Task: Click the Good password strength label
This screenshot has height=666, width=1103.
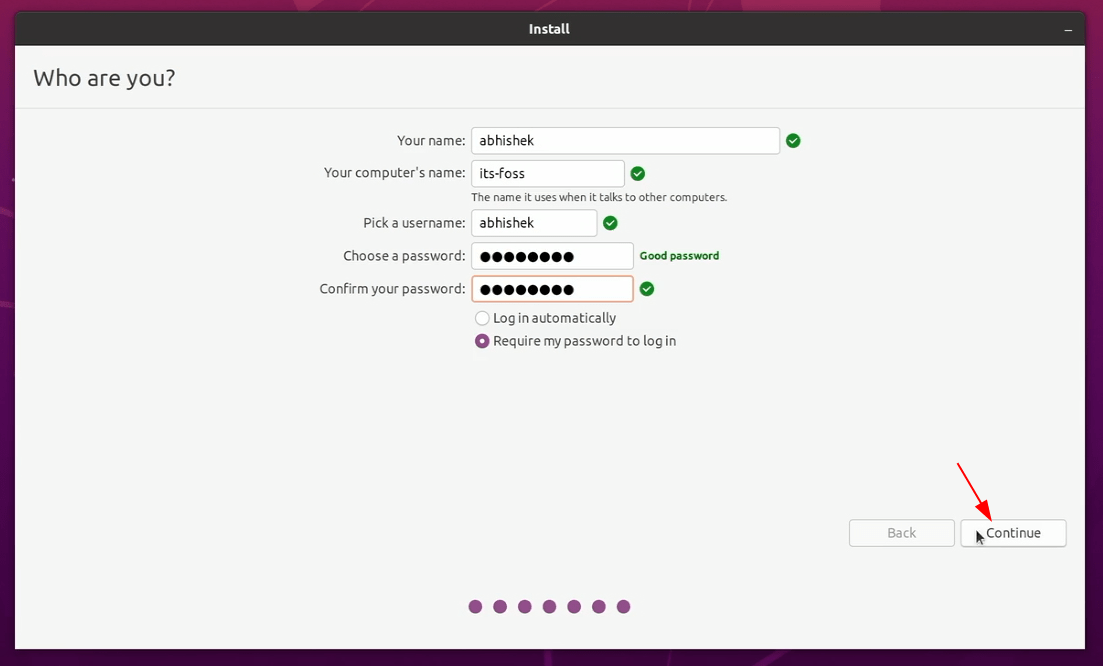Action: (x=679, y=256)
